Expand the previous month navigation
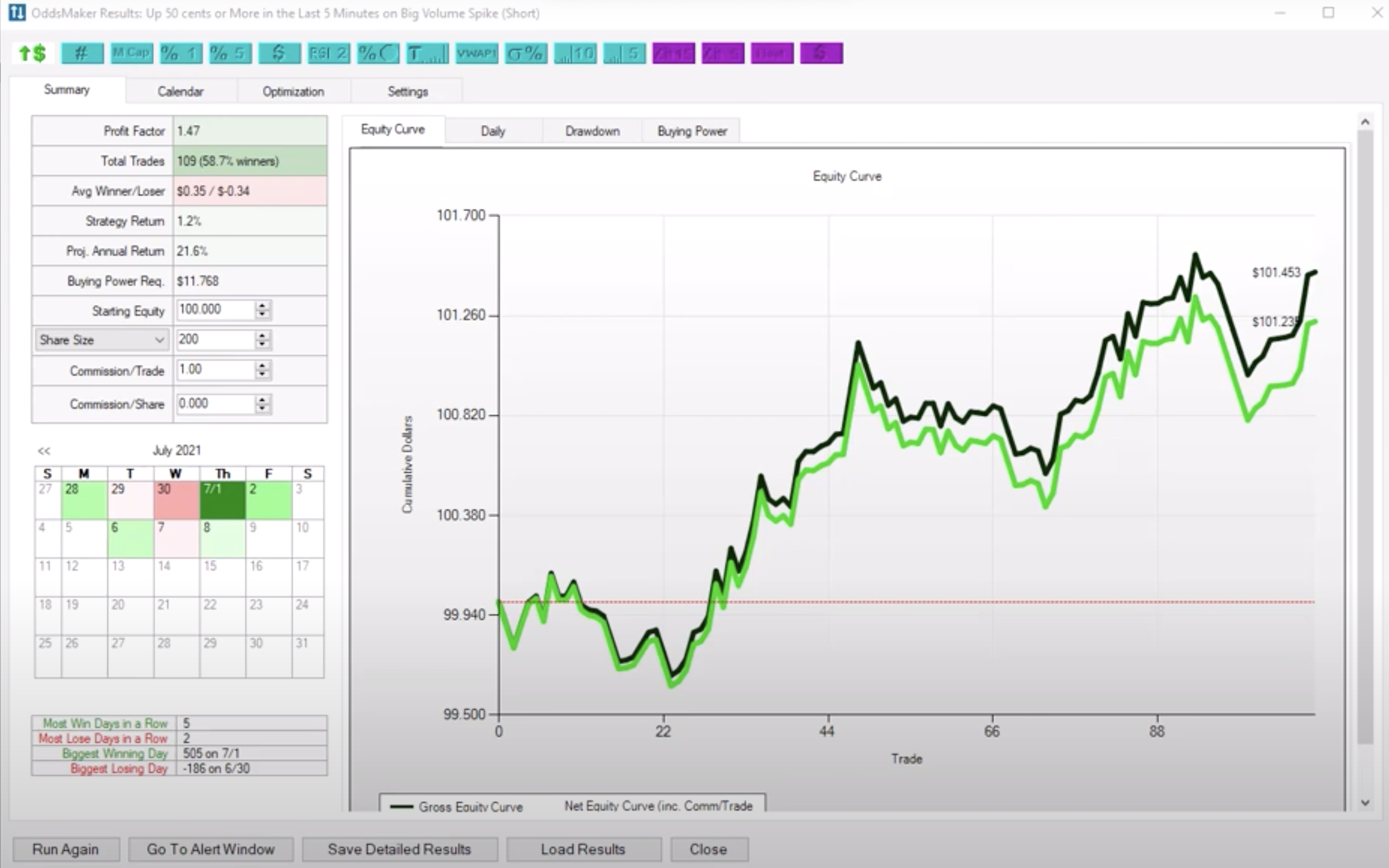Viewport: 1389px width, 868px height. (x=44, y=450)
